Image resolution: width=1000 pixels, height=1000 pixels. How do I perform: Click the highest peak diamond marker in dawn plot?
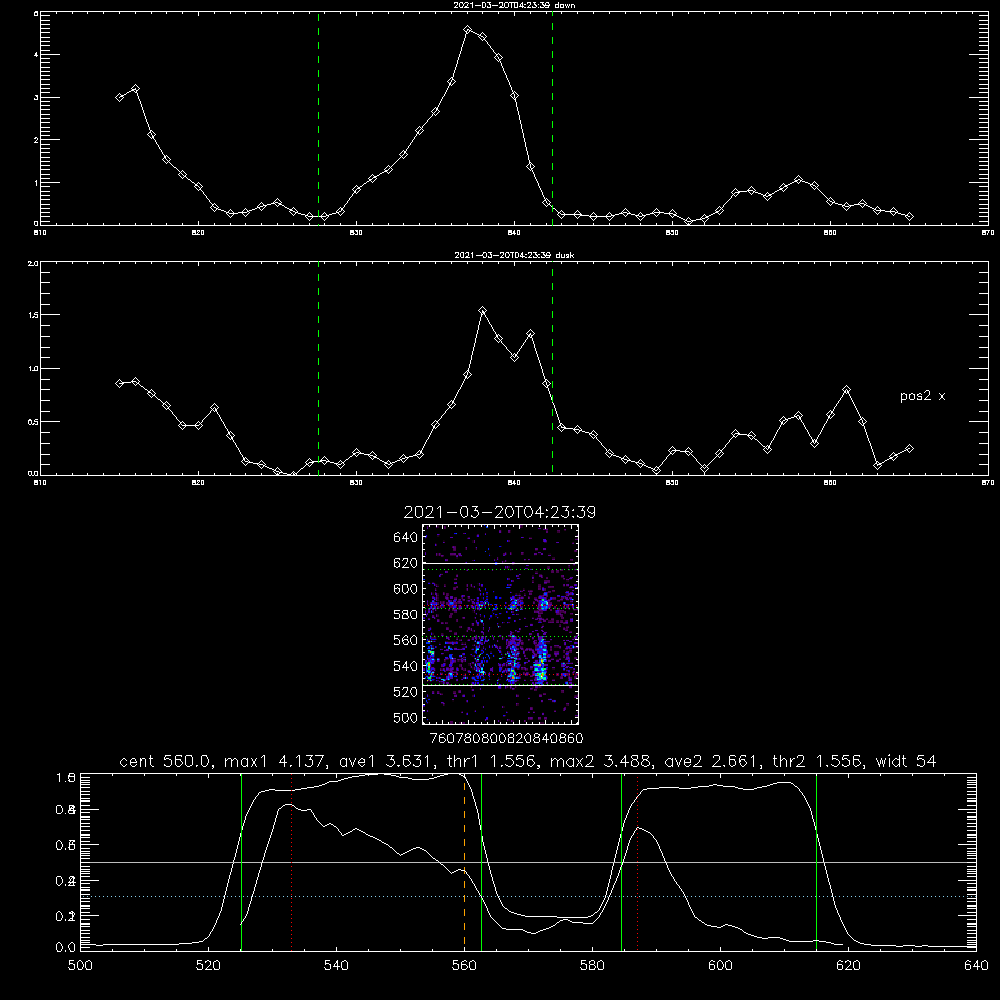pyautogui.click(x=467, y=29)
